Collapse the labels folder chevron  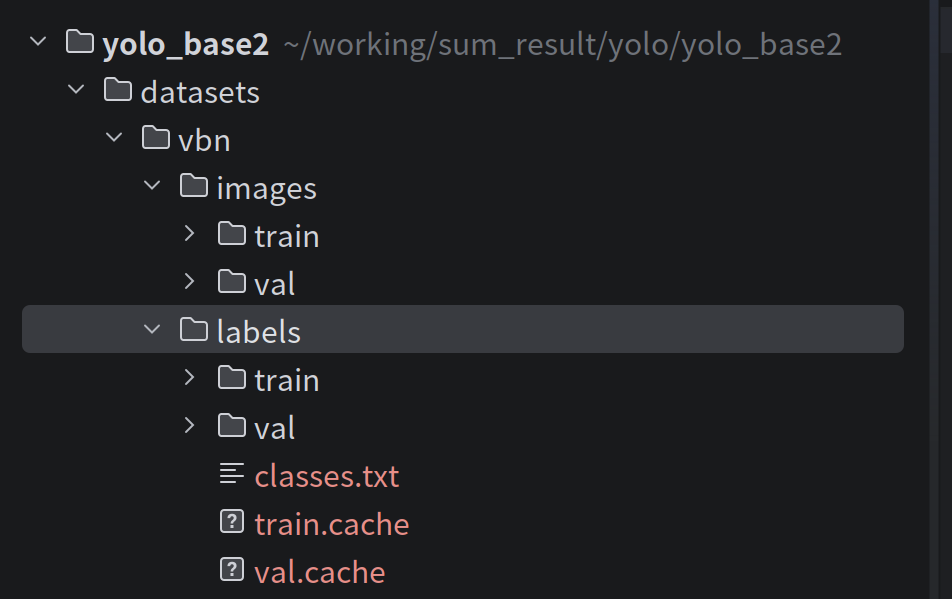click(x=152, y=329)
